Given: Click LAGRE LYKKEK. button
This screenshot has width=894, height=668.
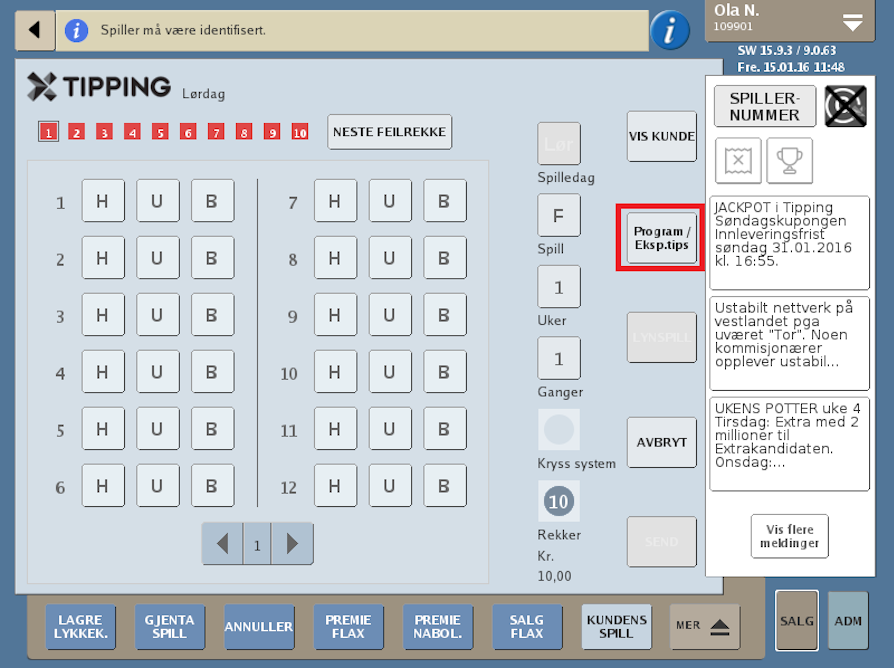Looking at the screenshot, I should (80, 626).
